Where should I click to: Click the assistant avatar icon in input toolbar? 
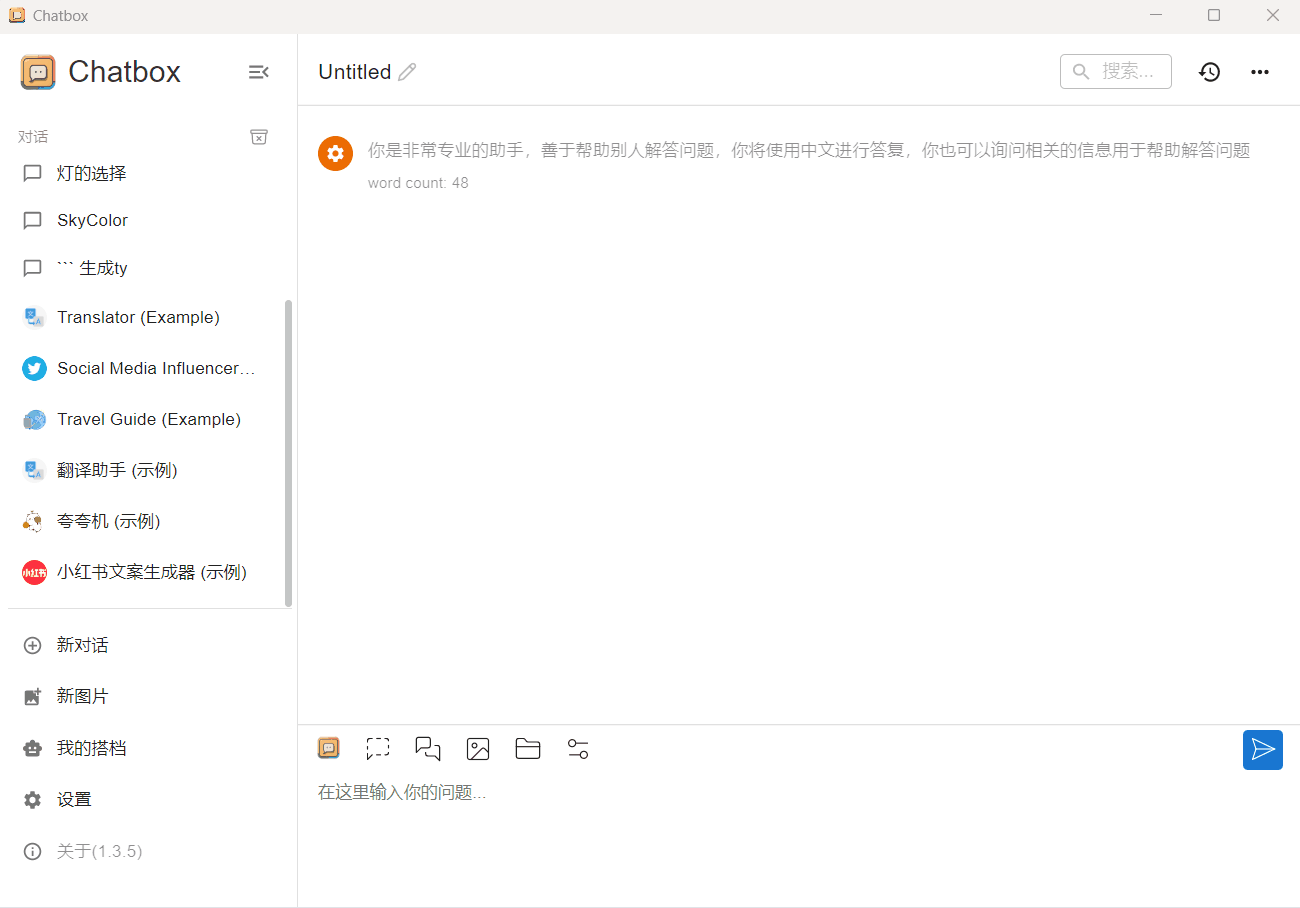(x=328, y=748)
